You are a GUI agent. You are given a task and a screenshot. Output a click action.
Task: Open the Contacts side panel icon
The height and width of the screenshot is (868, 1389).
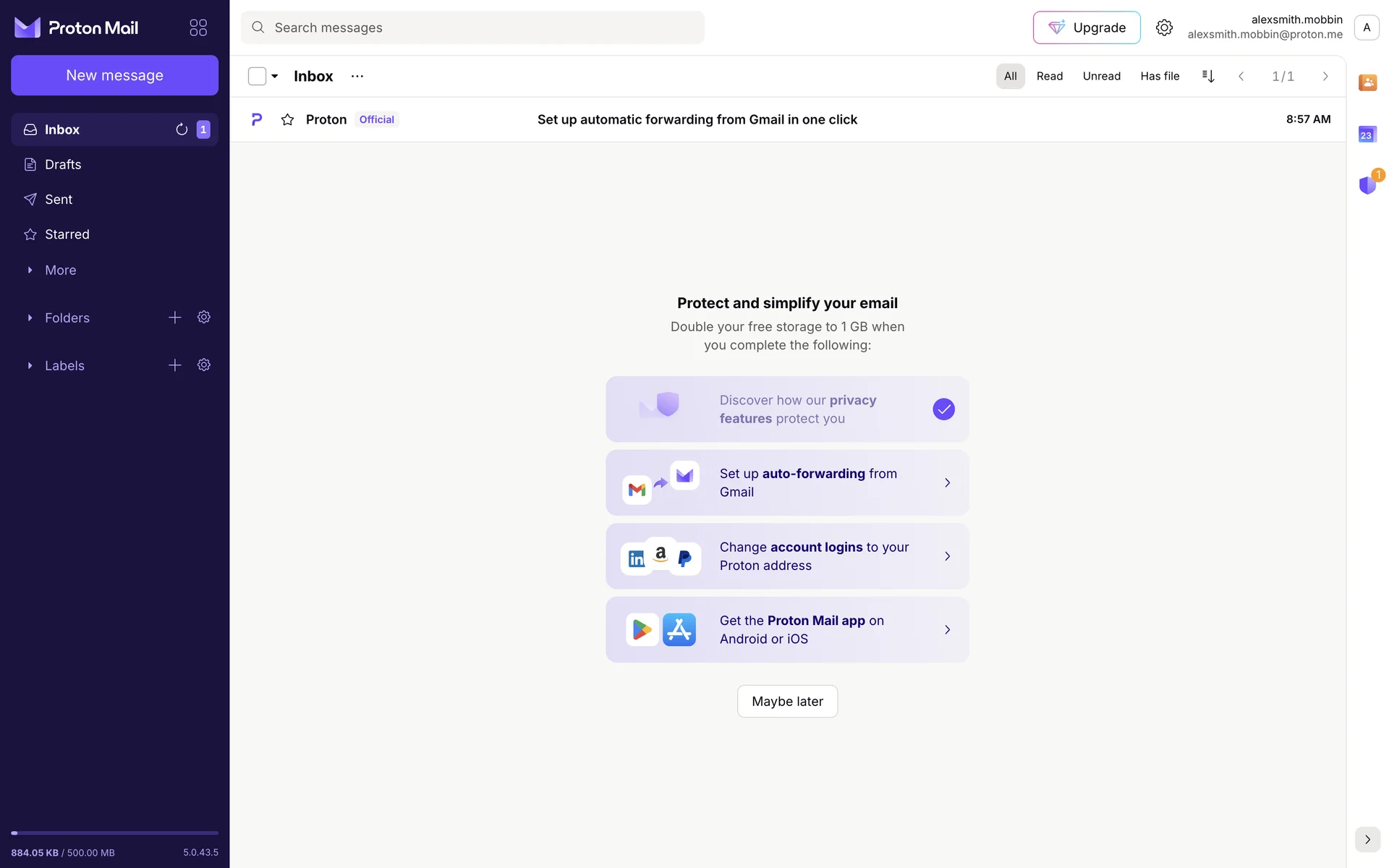[1367, 82]
